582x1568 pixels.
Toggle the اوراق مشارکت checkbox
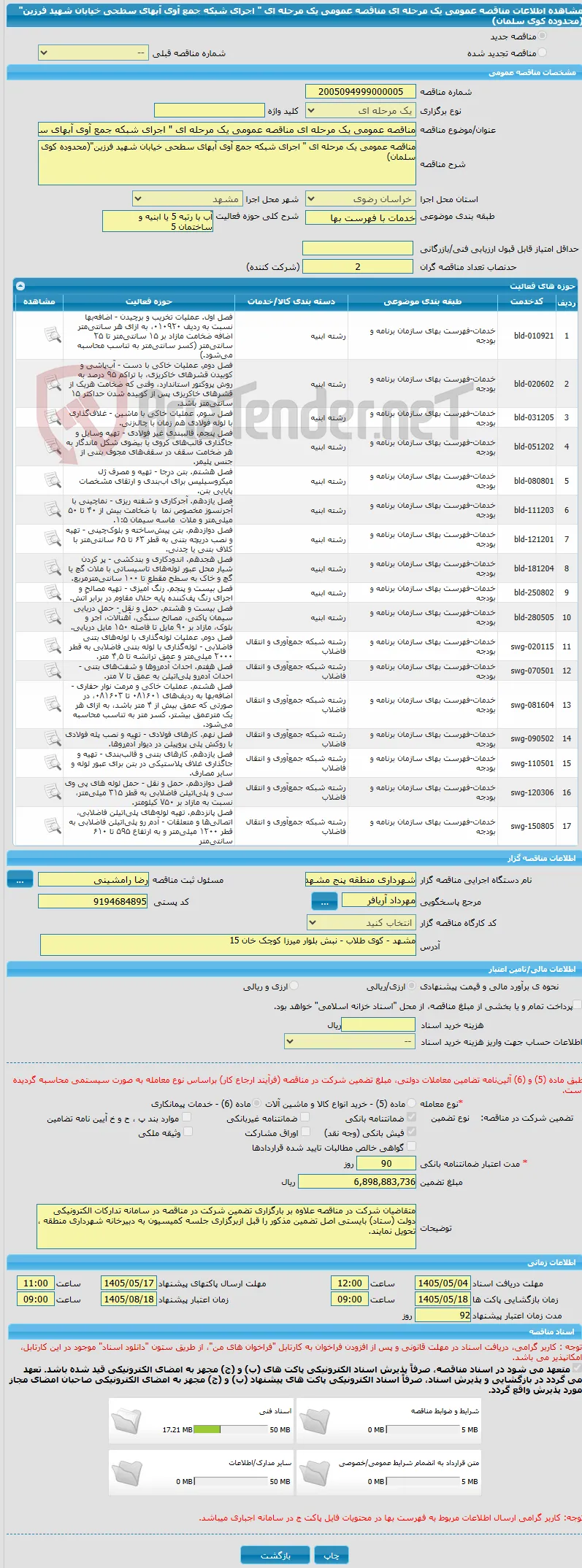click(306, 1132)
